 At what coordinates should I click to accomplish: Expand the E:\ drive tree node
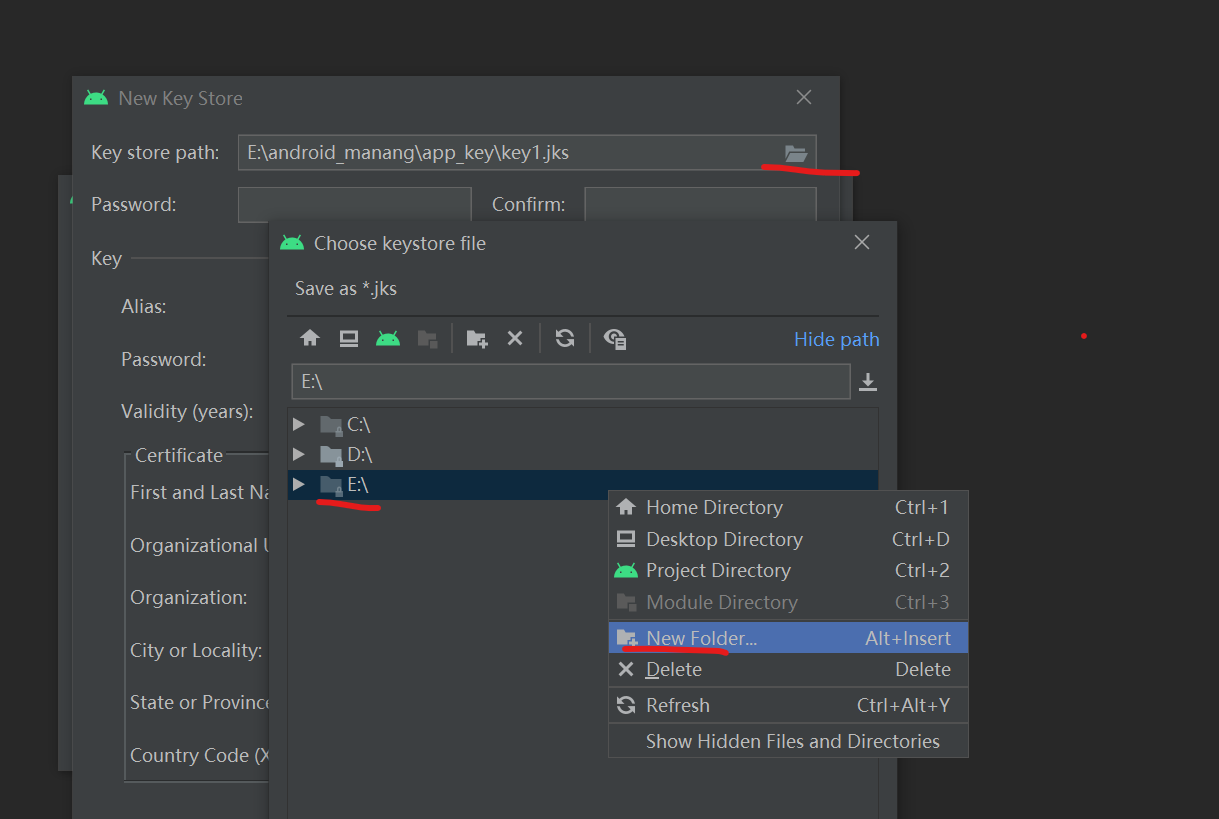point(298,485)
